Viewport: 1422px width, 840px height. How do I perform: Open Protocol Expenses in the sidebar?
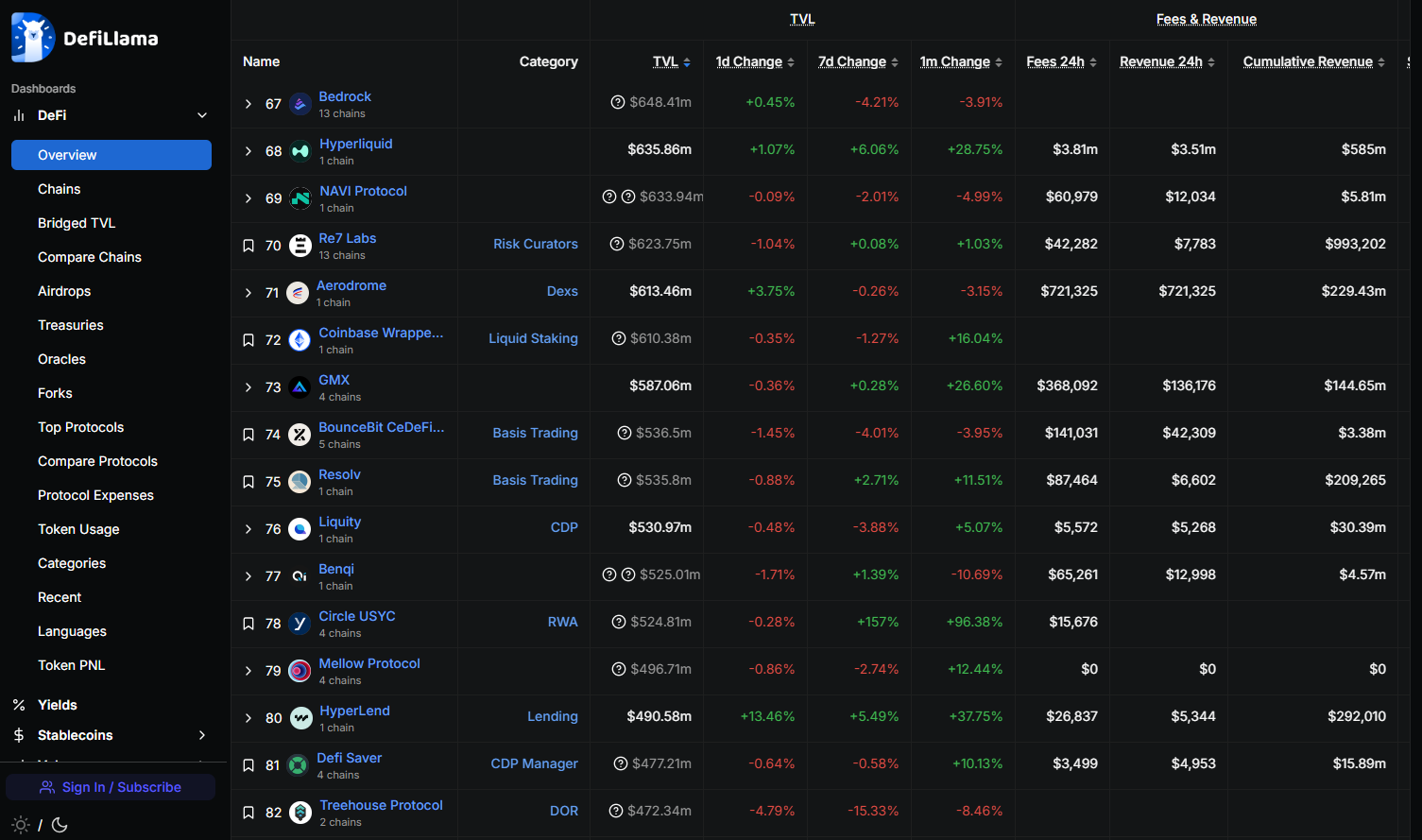point(95,495)
